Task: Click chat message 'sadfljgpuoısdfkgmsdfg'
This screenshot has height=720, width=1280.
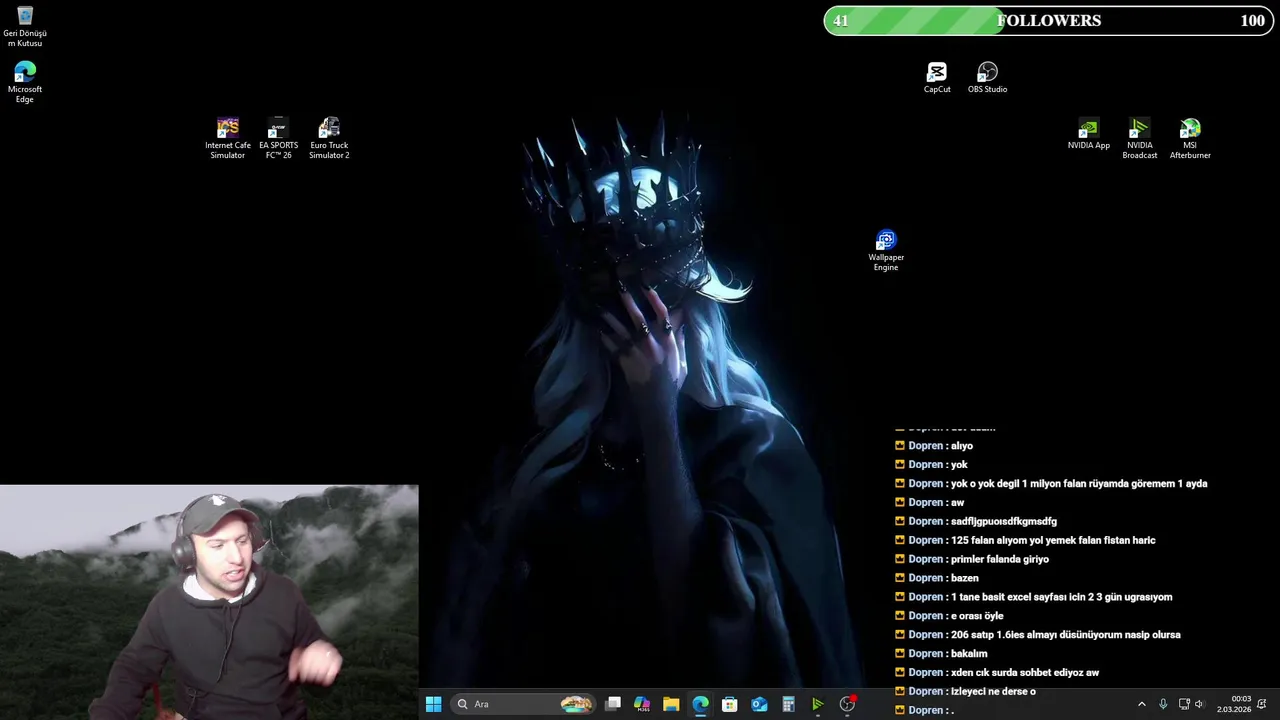Action: coord(1004,521)
